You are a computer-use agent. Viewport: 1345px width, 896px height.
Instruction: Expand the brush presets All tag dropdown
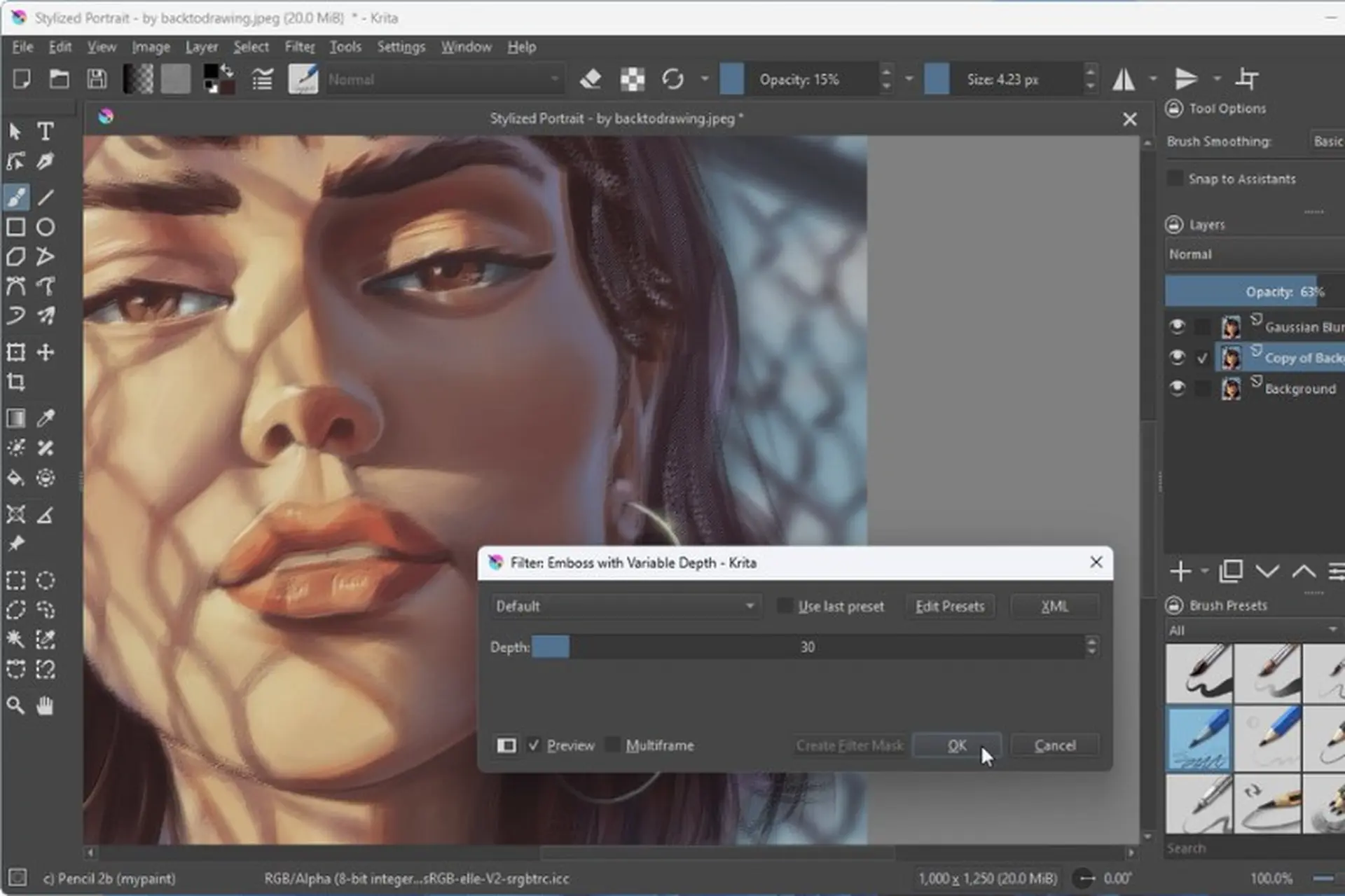pyautogui.click(x=1253, y=630)
